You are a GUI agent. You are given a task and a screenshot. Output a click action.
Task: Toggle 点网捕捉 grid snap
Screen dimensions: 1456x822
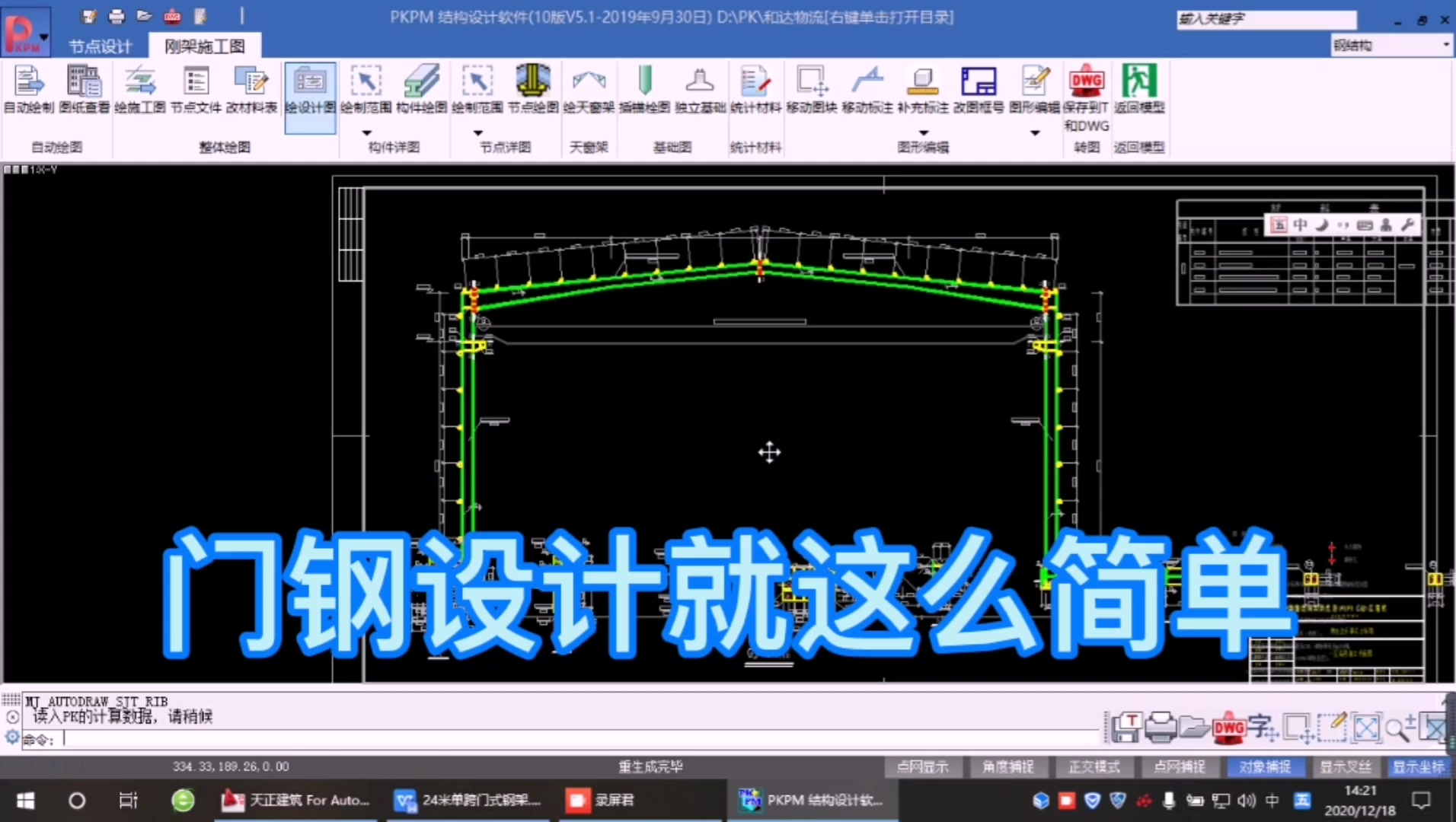tap(1180, 766)
